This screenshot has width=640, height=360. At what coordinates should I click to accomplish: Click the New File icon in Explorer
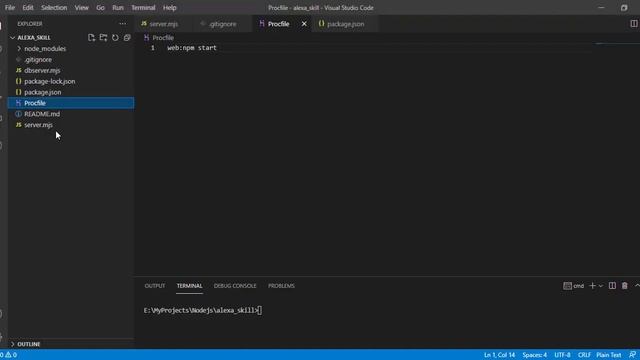(x=91, y=38)
